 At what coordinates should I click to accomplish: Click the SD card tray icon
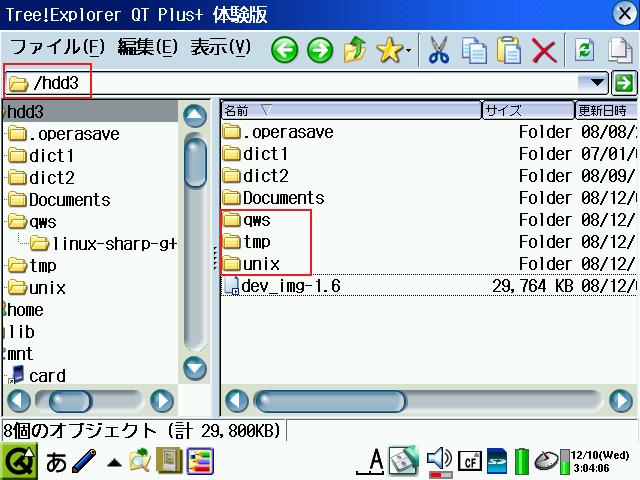(497, 461)
